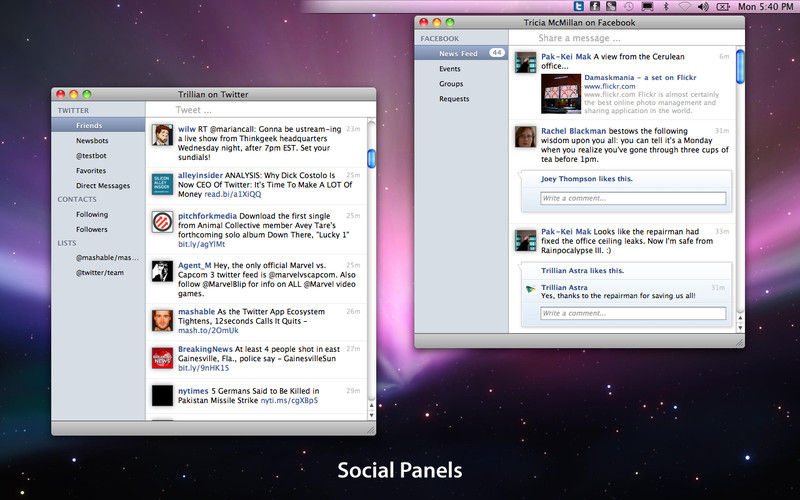Click the comment box under the Trillian Astra comment
Image resolution: width=800 pixels, height=500 pixels.
click(633, 313)
